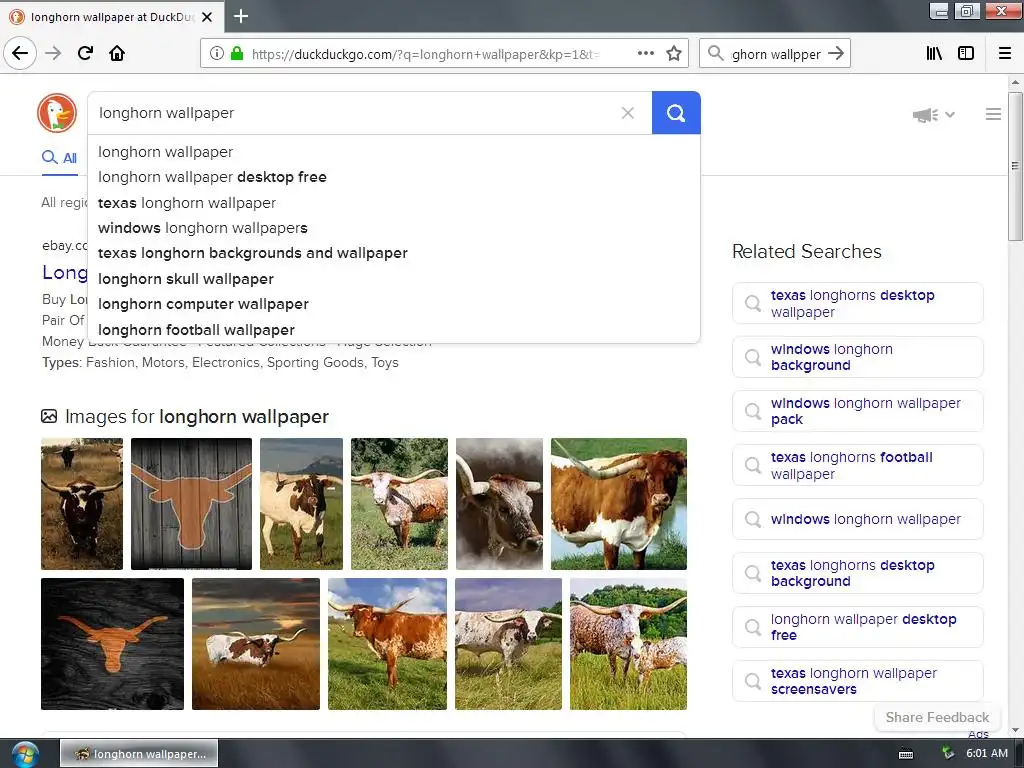1024x768 pixels.
Task: Select the longhorn wallpaper taskbar button
Action: pos(139,754)
